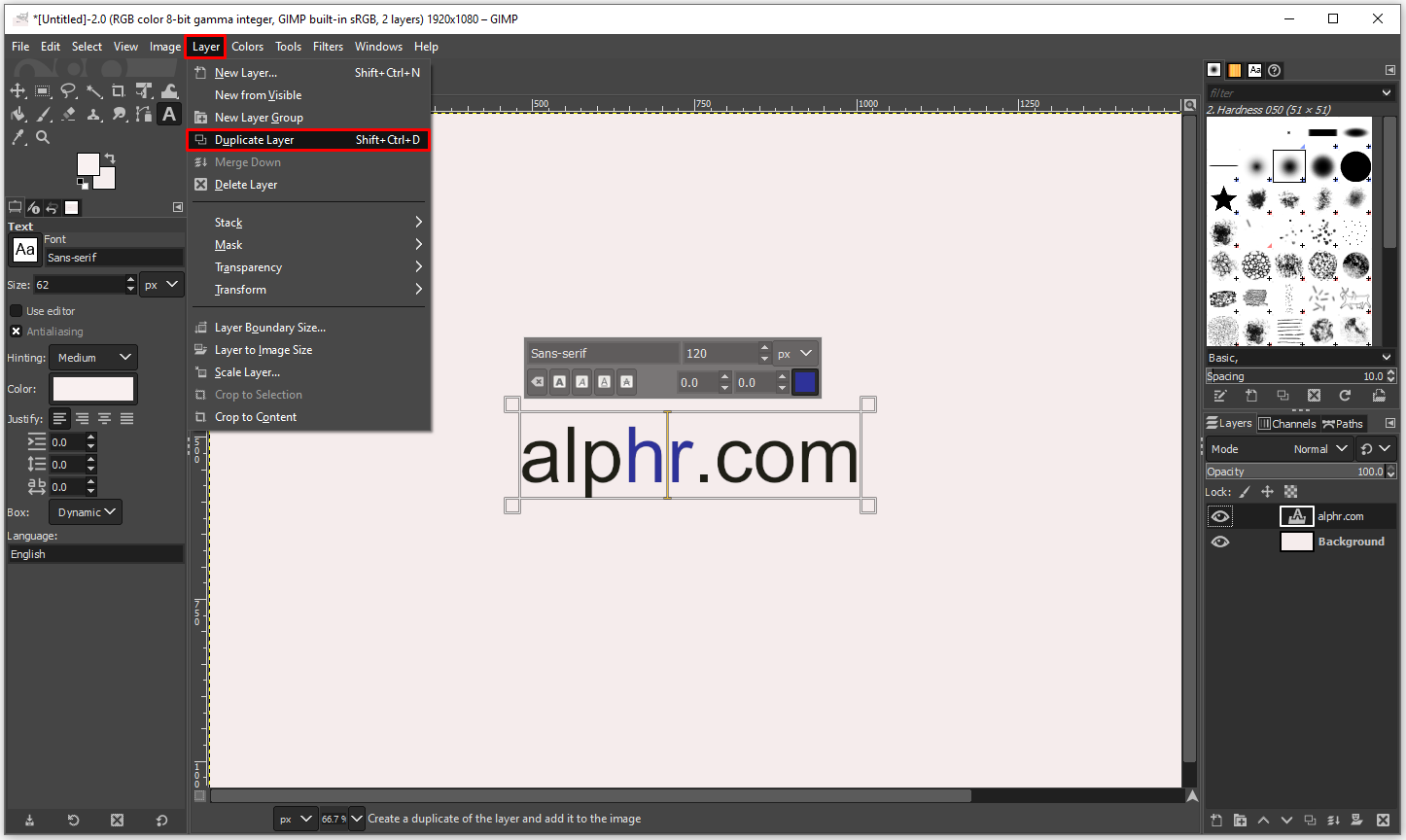Select the Crop tool in the toolbox
Screen dimensions: 1406x840
pos(119,90)
